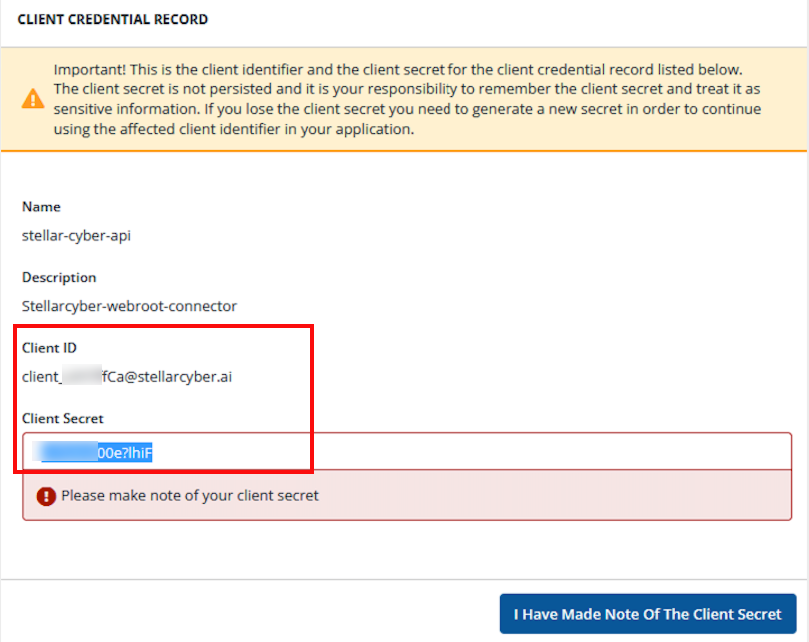Click 'Please make note of your client secret' message
This screenshot has width=809, height=642.
(x=190, y=496)
